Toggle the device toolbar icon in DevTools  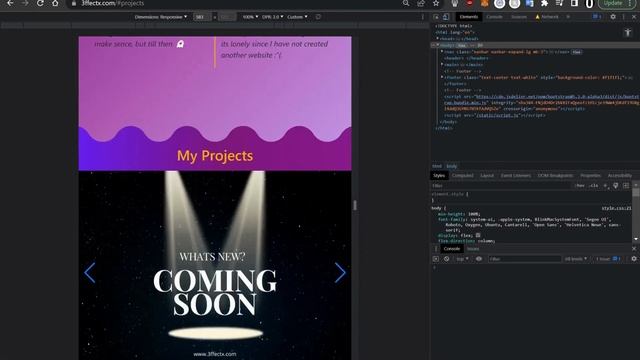(x=446, y=17)
